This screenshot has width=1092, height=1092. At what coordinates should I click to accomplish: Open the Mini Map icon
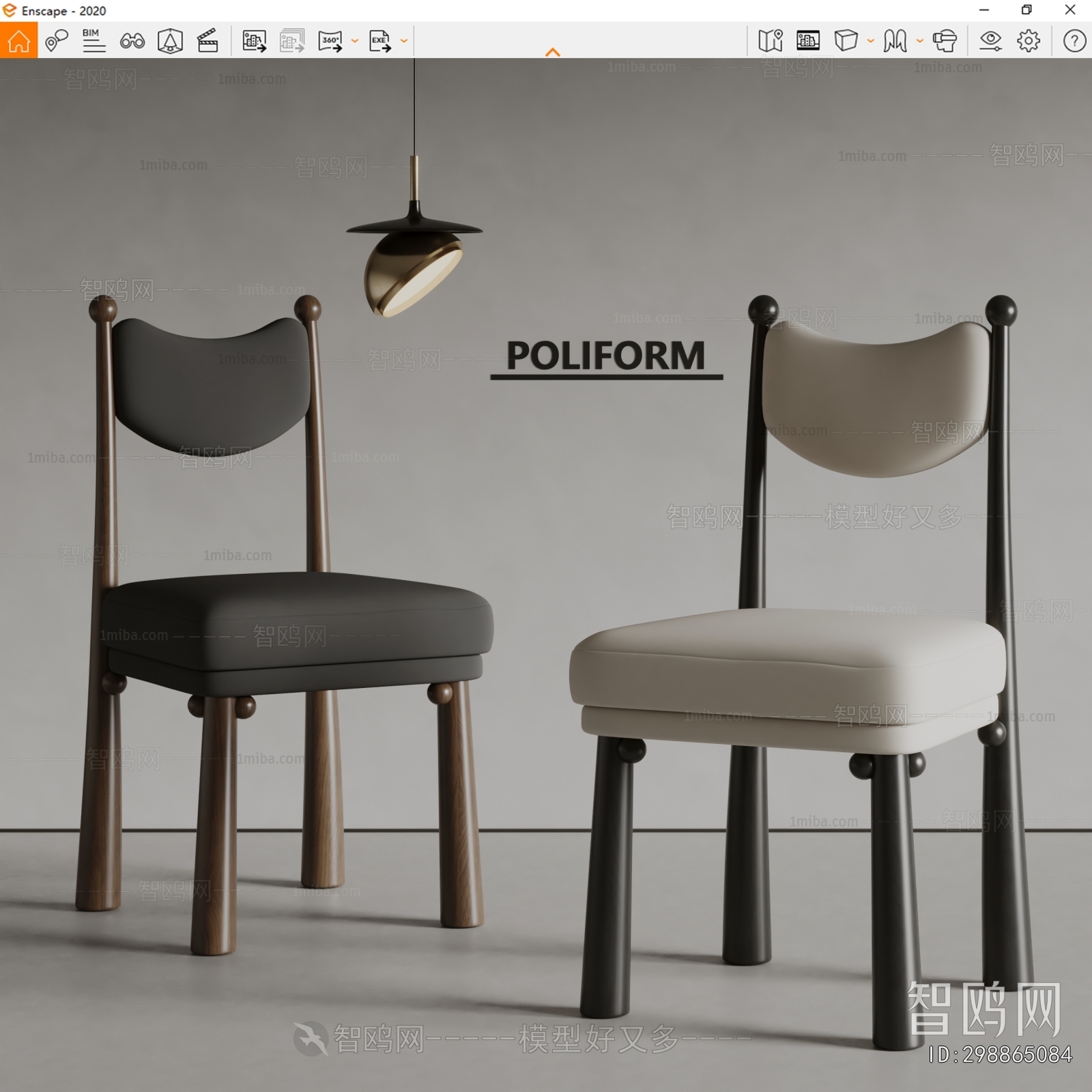pyautogui.click(x=771, y=41)
